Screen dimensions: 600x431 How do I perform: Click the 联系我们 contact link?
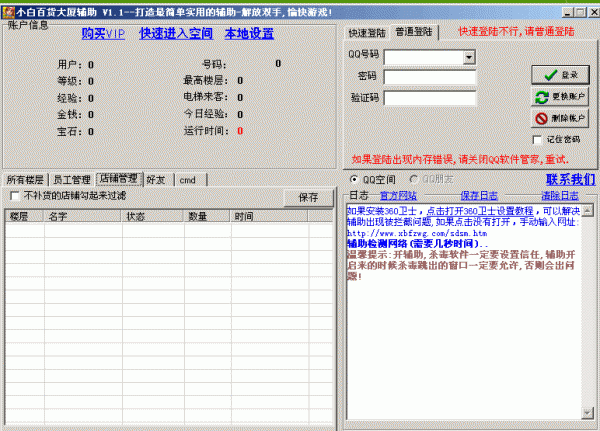click(x=570, y=179)
